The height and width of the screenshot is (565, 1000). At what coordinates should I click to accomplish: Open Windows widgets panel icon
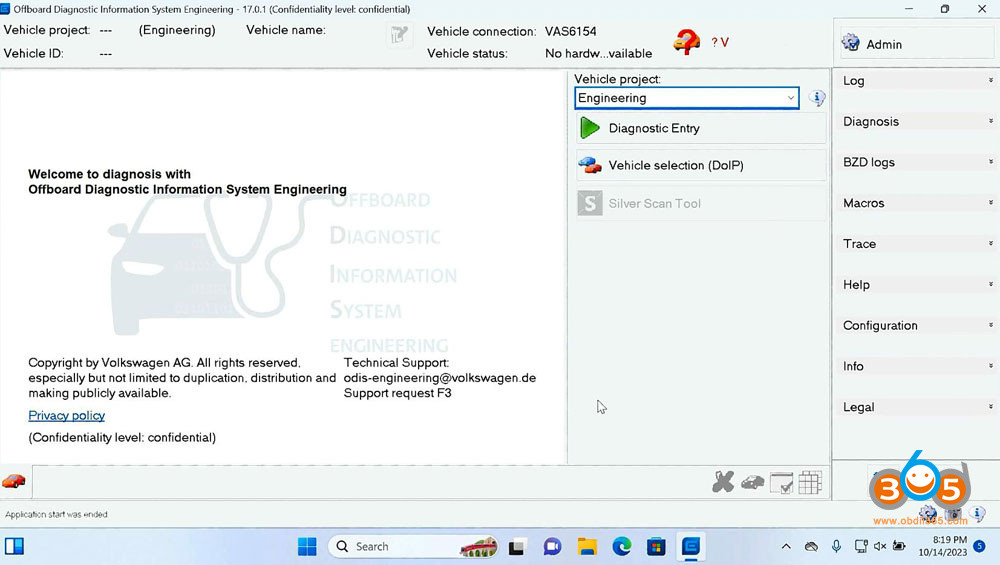14,547
